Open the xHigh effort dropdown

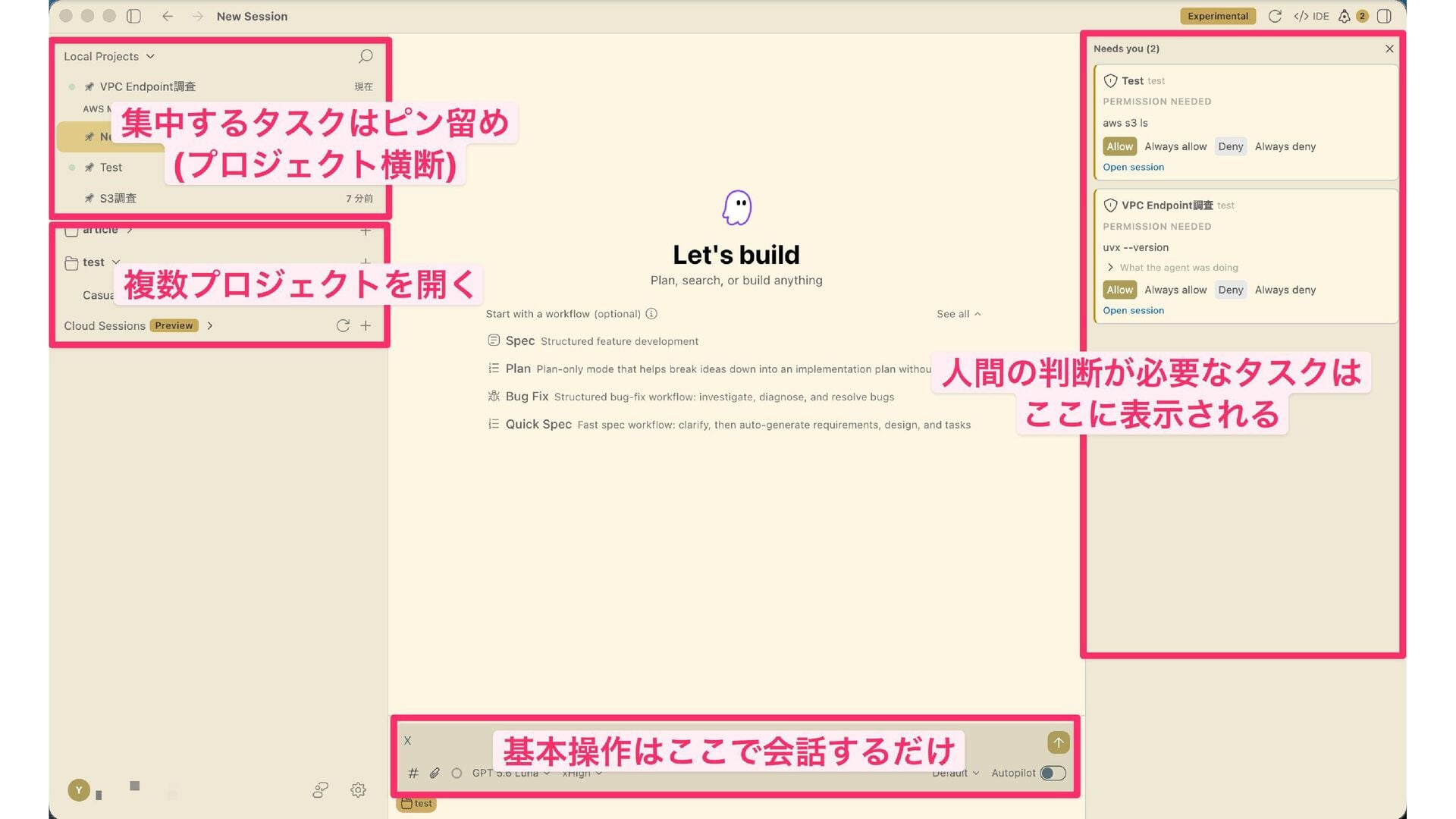coord(582,773)
